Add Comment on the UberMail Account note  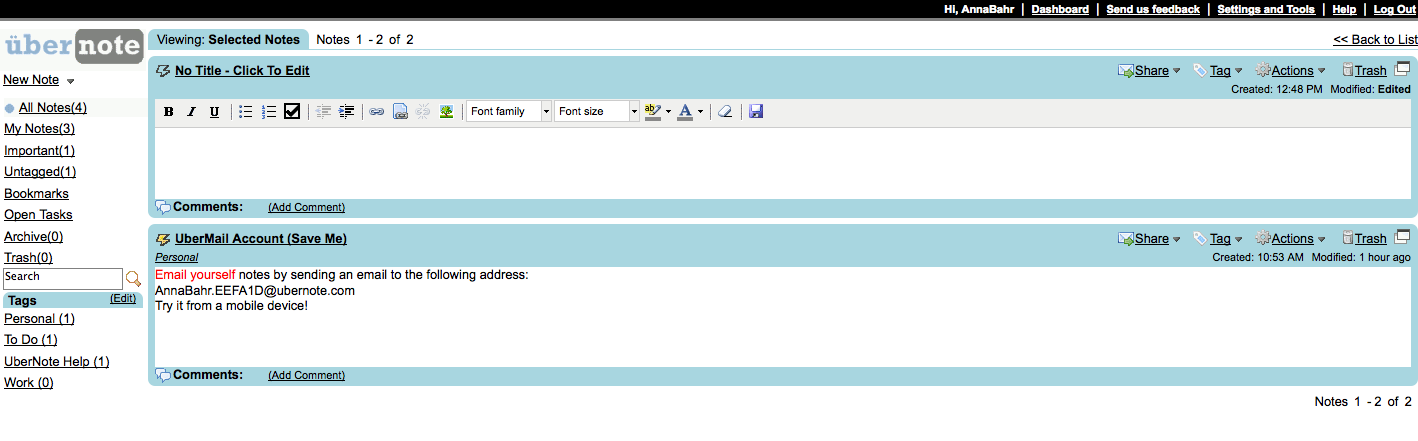coord(306,376)
